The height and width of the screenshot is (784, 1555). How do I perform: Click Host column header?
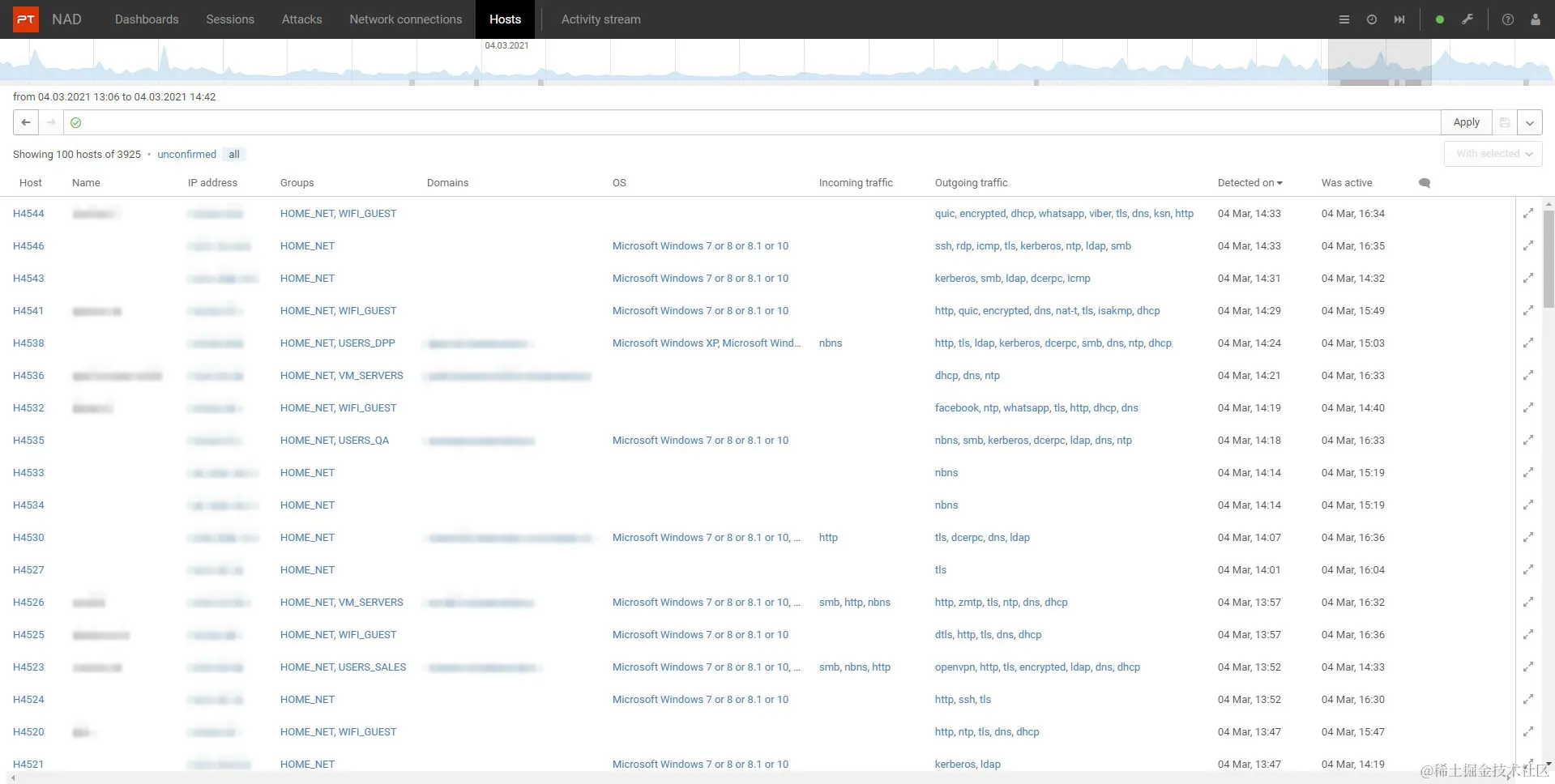point(31,183)
